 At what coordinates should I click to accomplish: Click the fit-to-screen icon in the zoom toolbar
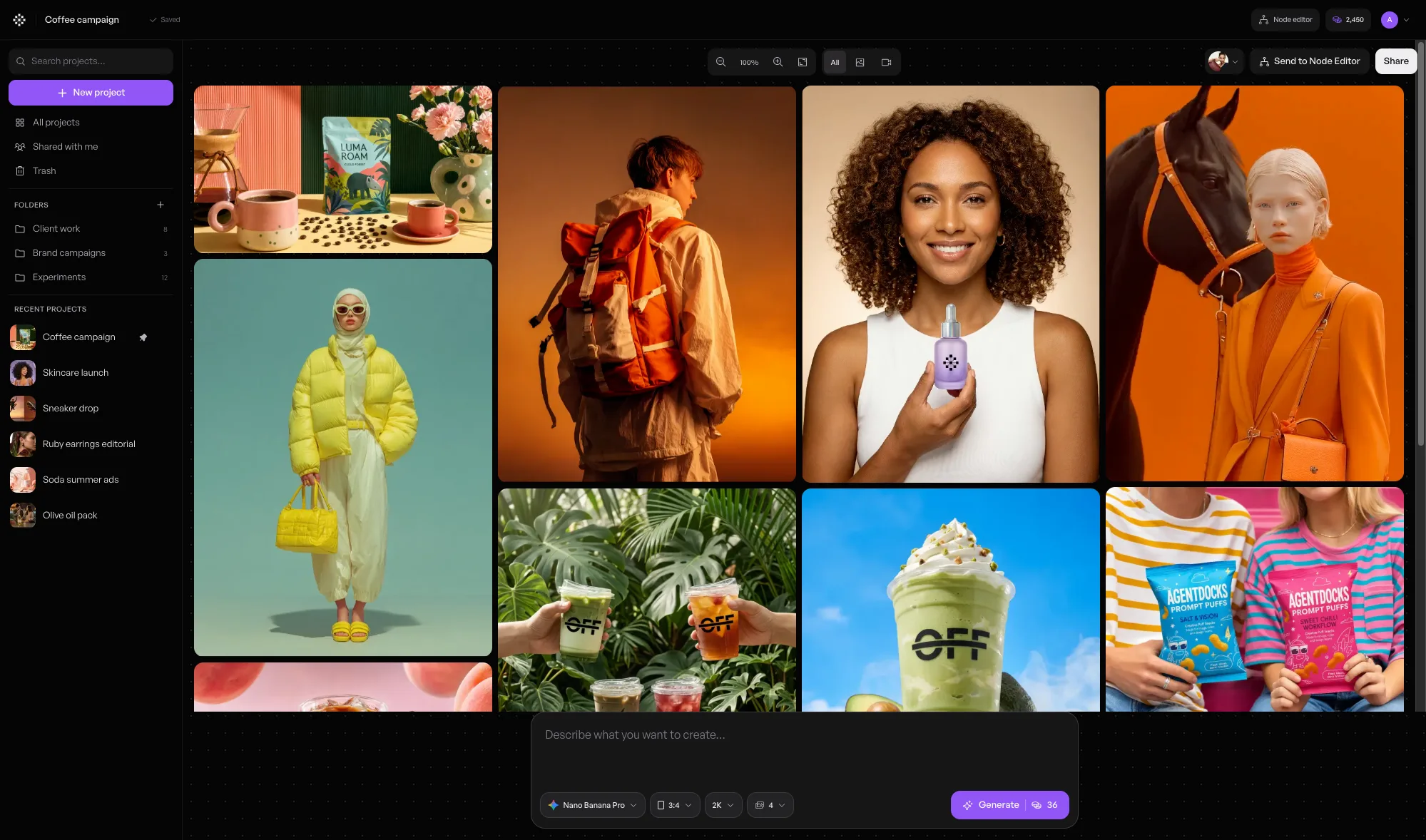point(803,62)
